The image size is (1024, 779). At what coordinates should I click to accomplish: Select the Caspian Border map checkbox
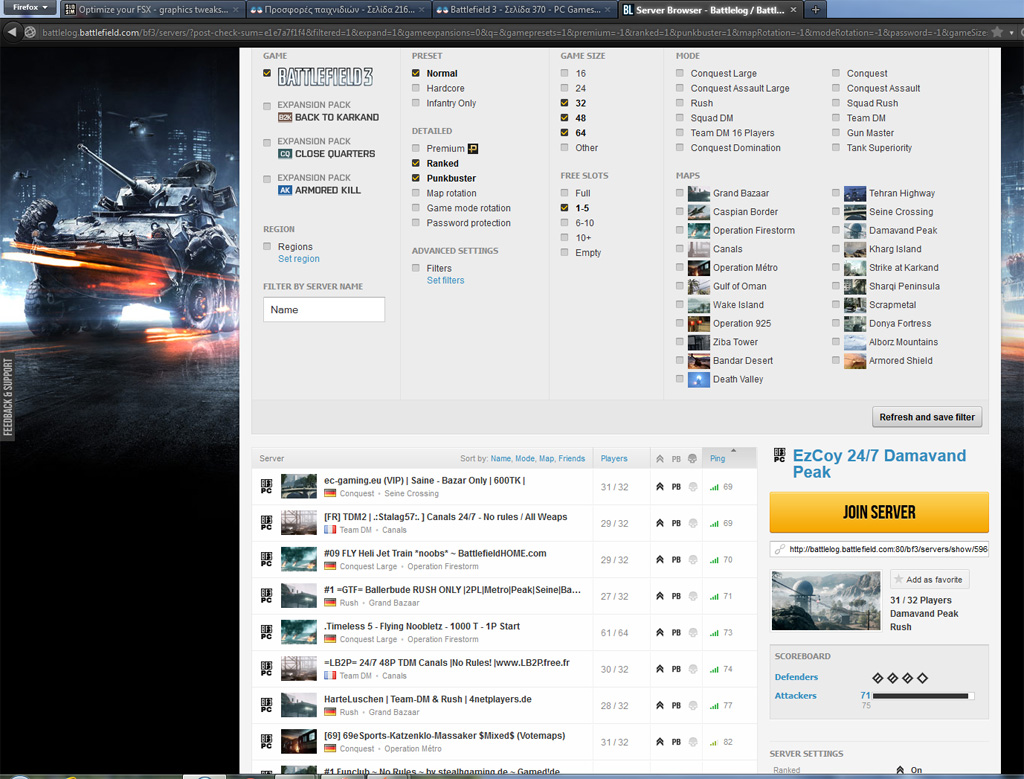point(680,212)
